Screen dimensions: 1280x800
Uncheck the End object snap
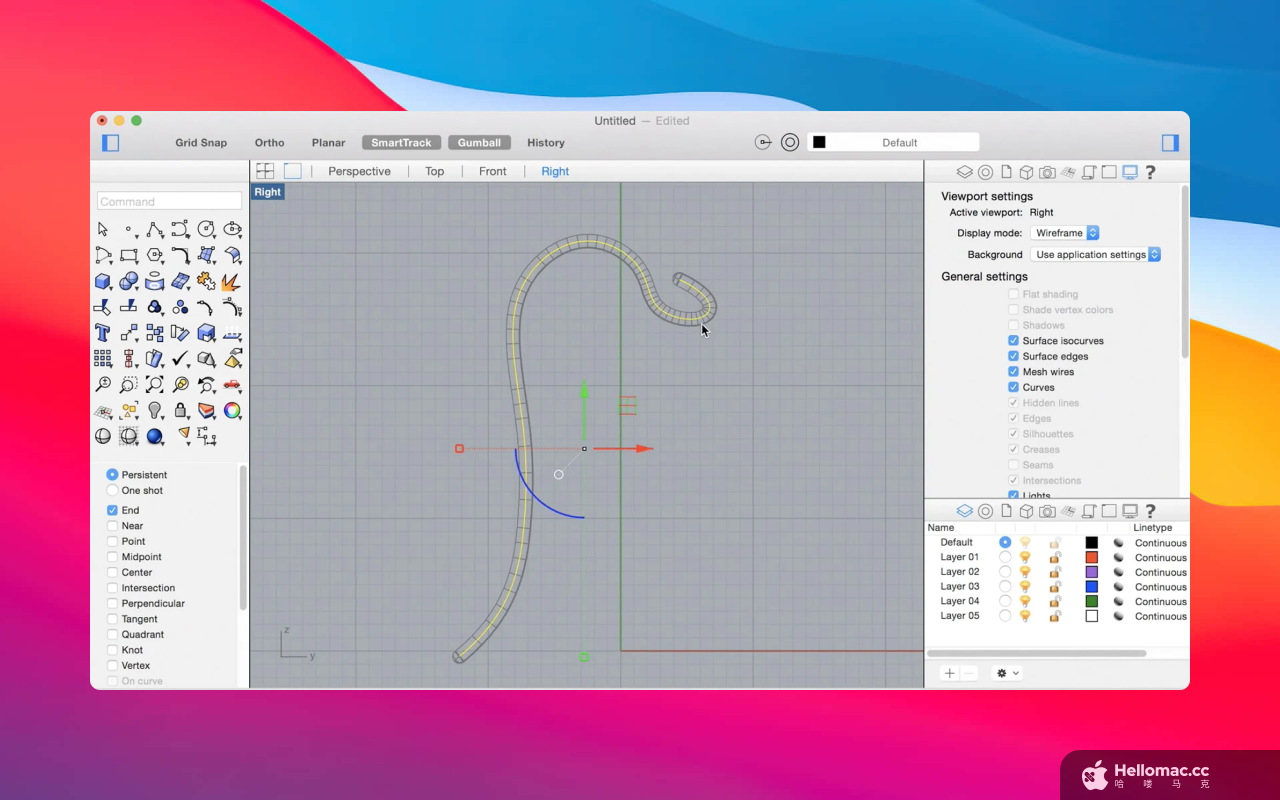(x=112, y=510)
